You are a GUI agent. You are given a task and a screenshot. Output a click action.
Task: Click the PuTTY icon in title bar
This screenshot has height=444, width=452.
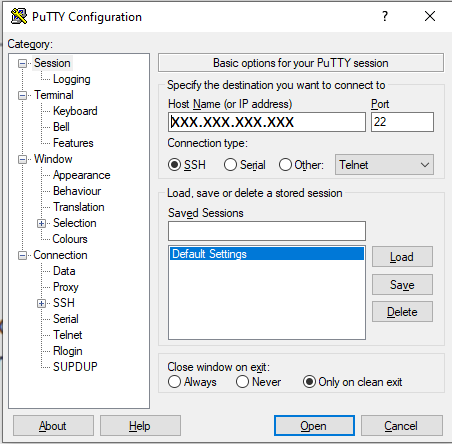[x=19, y=16]
